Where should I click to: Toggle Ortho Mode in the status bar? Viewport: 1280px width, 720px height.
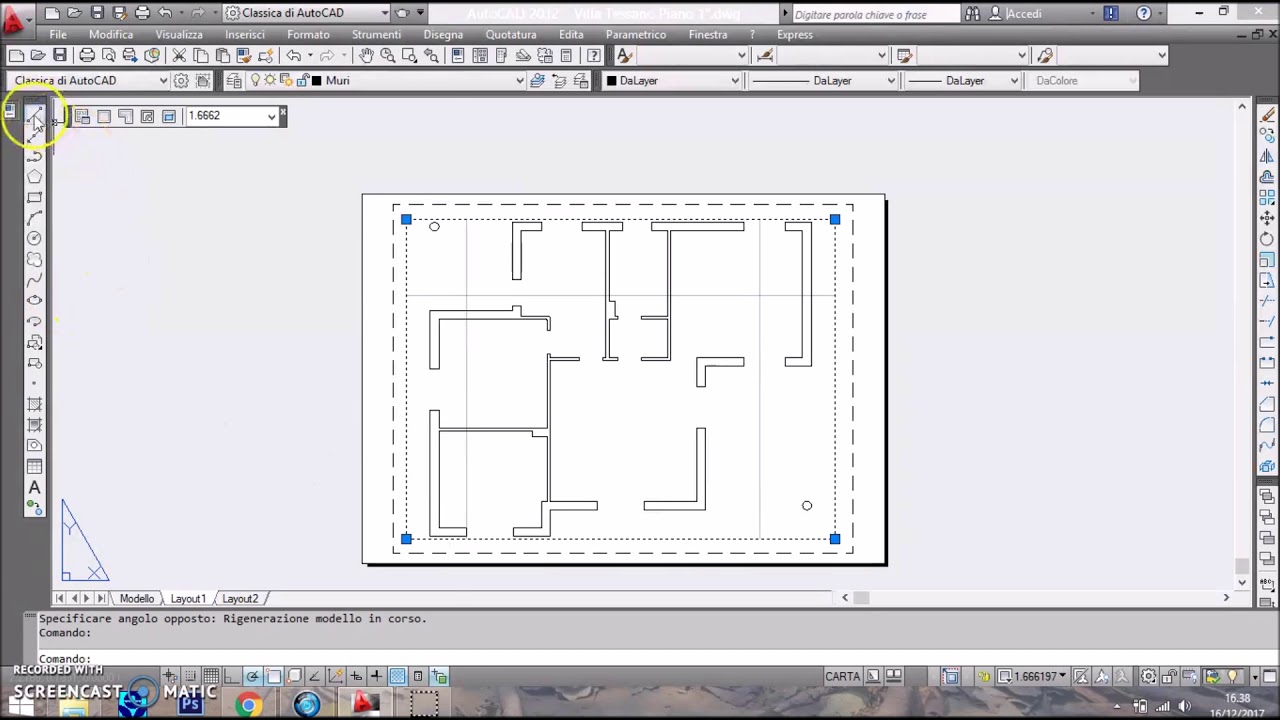point(232,676)
